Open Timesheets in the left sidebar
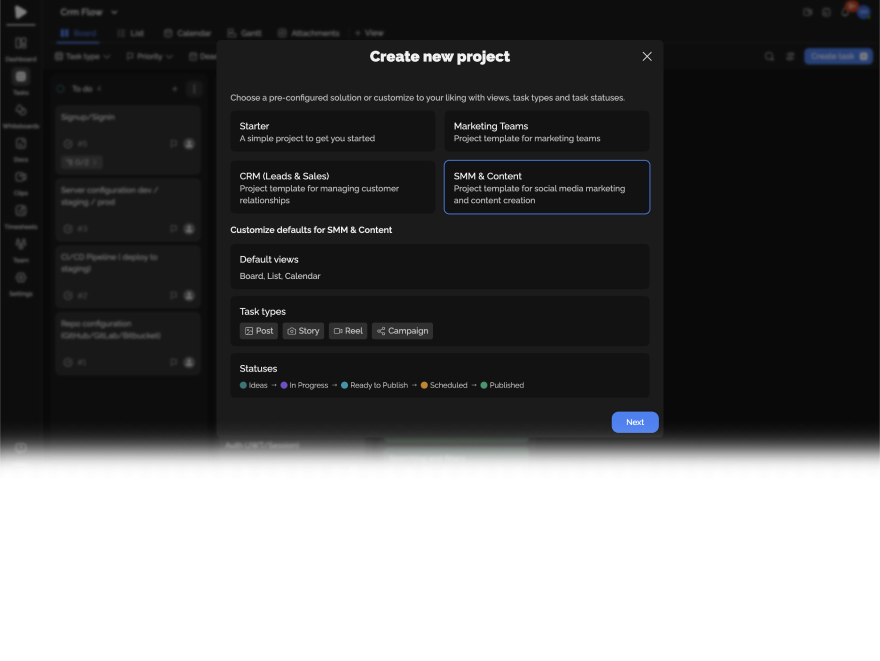This screenshot has height=661, width=880. 20,212
